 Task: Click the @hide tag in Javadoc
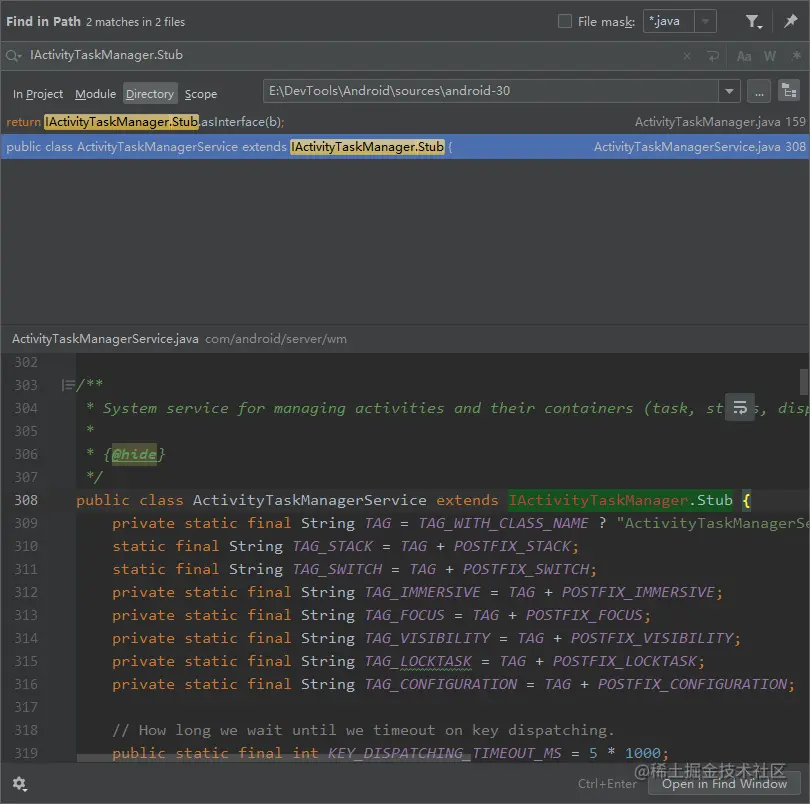point(134,454)
